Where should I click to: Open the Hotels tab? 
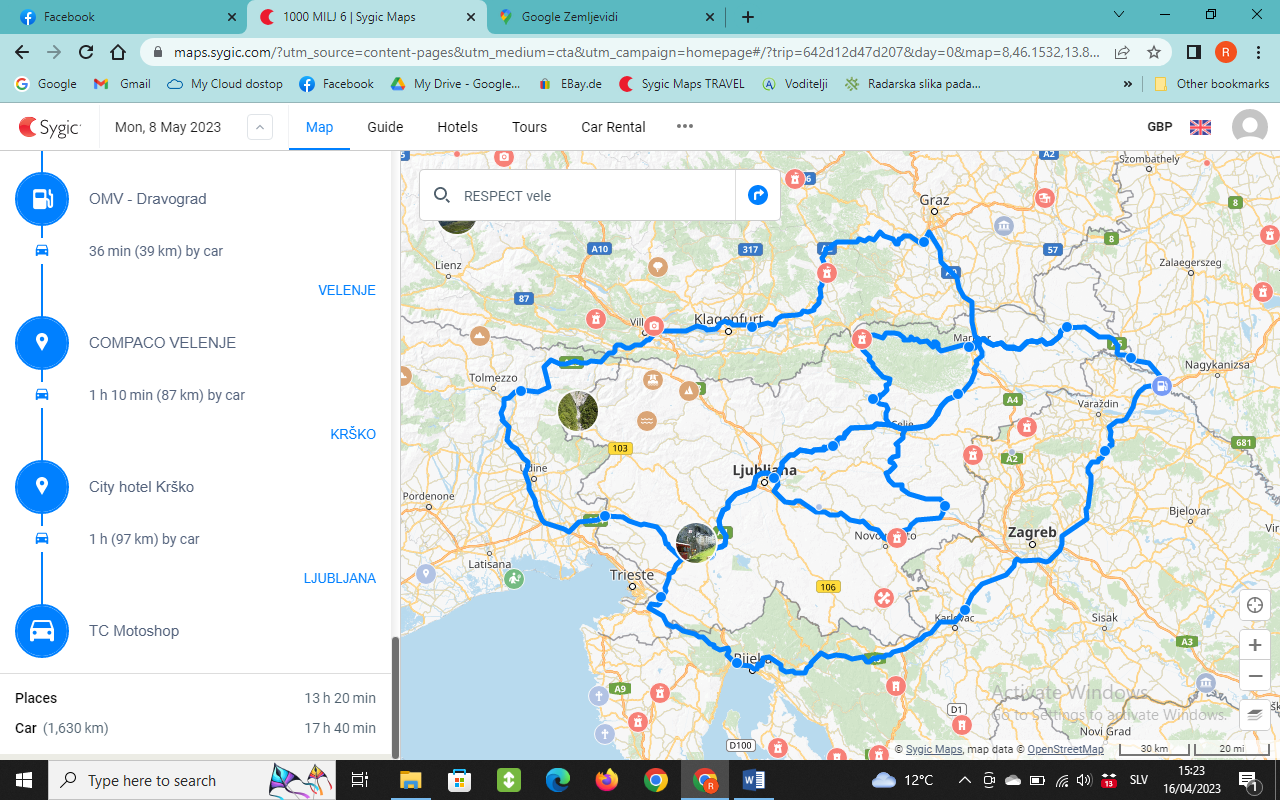pyautogui.click(x=457, y=127)
